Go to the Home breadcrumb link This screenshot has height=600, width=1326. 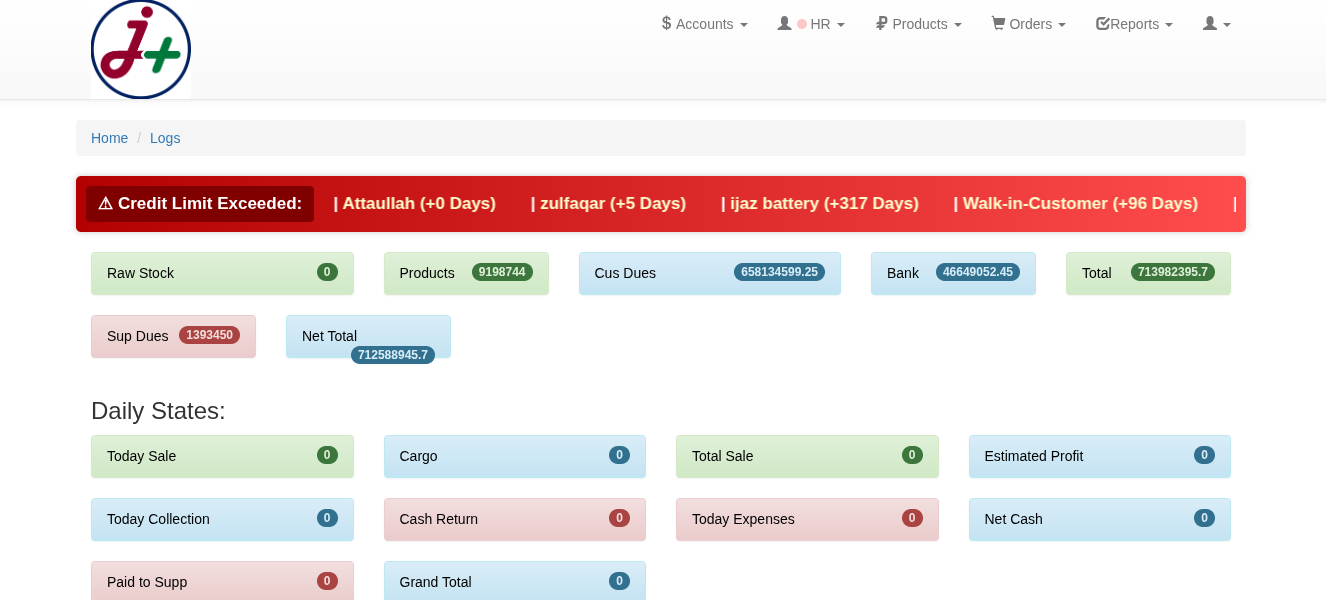click(109, 138)
